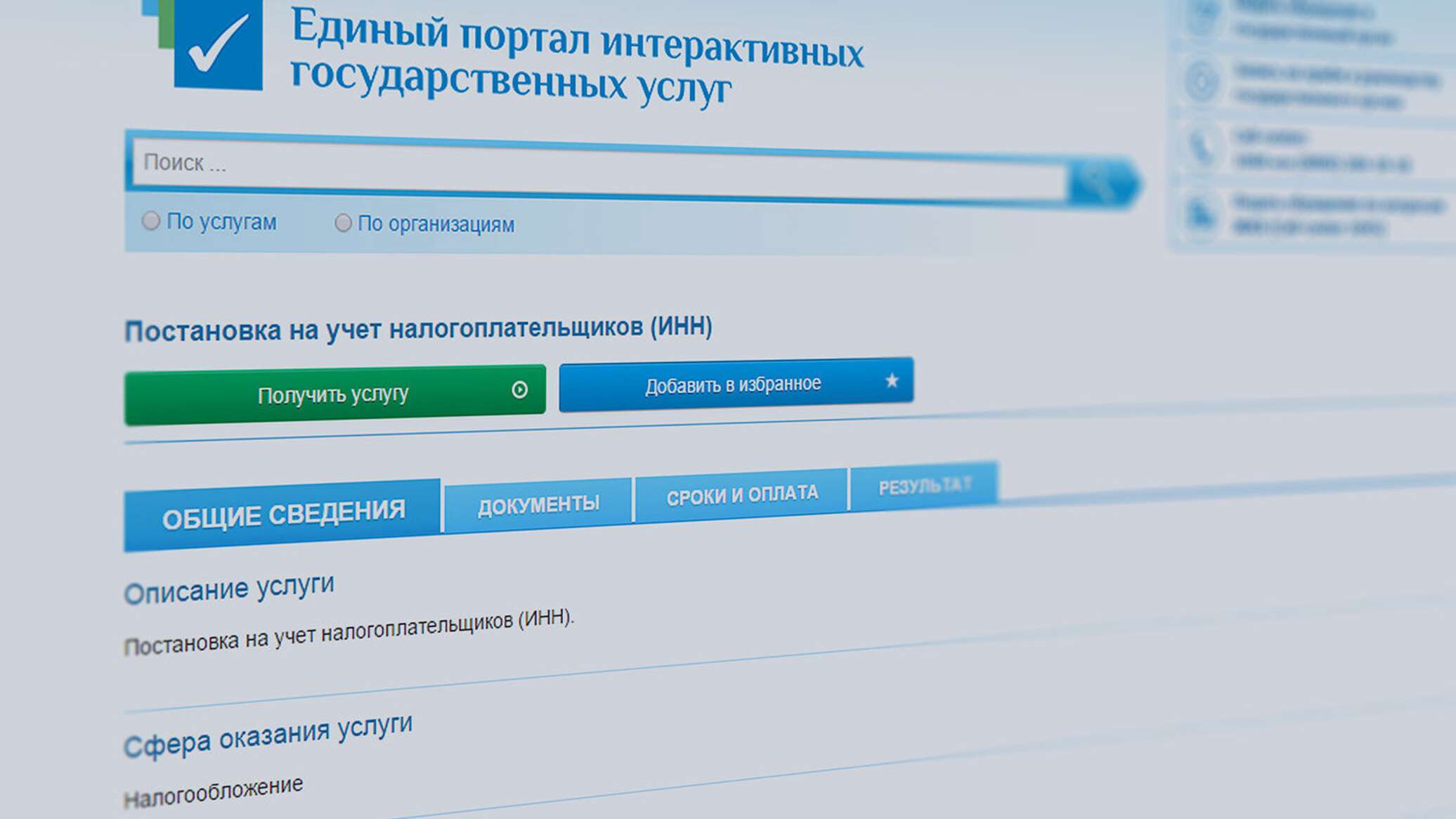1456x819 pixels.
Task: Click the phone handset icon in sidebar
Action: click(x=1202, y=148)
